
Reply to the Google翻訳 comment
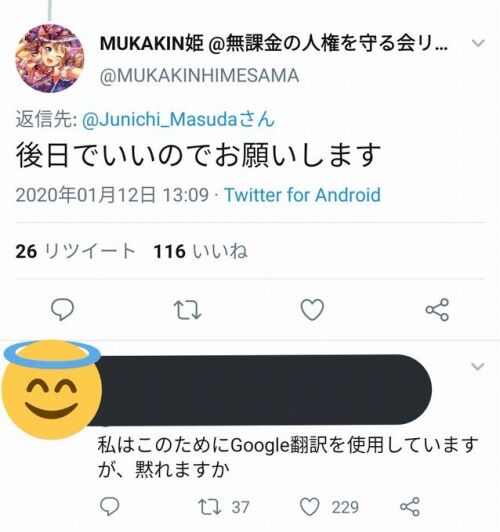110,507
